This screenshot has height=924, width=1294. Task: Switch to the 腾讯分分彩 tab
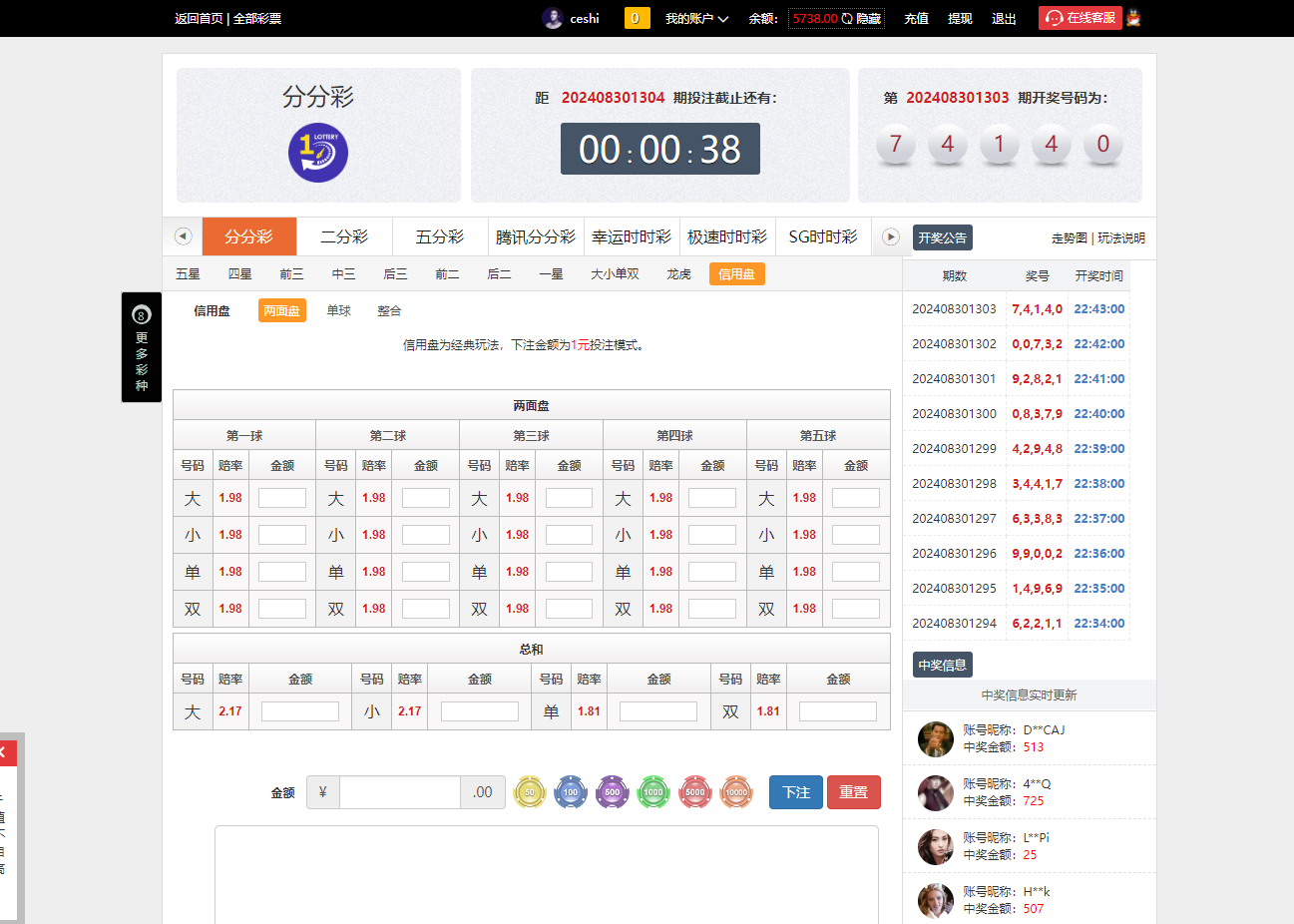click(536, 236)
